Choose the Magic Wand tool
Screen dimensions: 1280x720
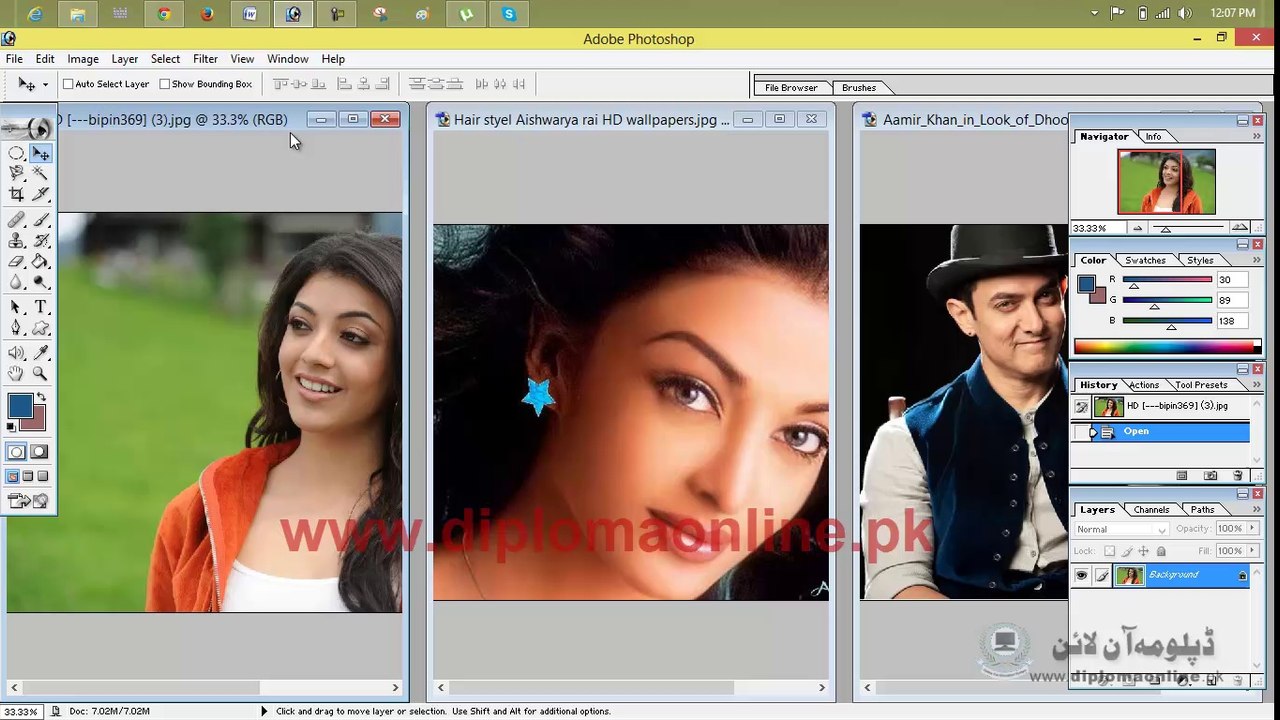(x=40, y=173)
